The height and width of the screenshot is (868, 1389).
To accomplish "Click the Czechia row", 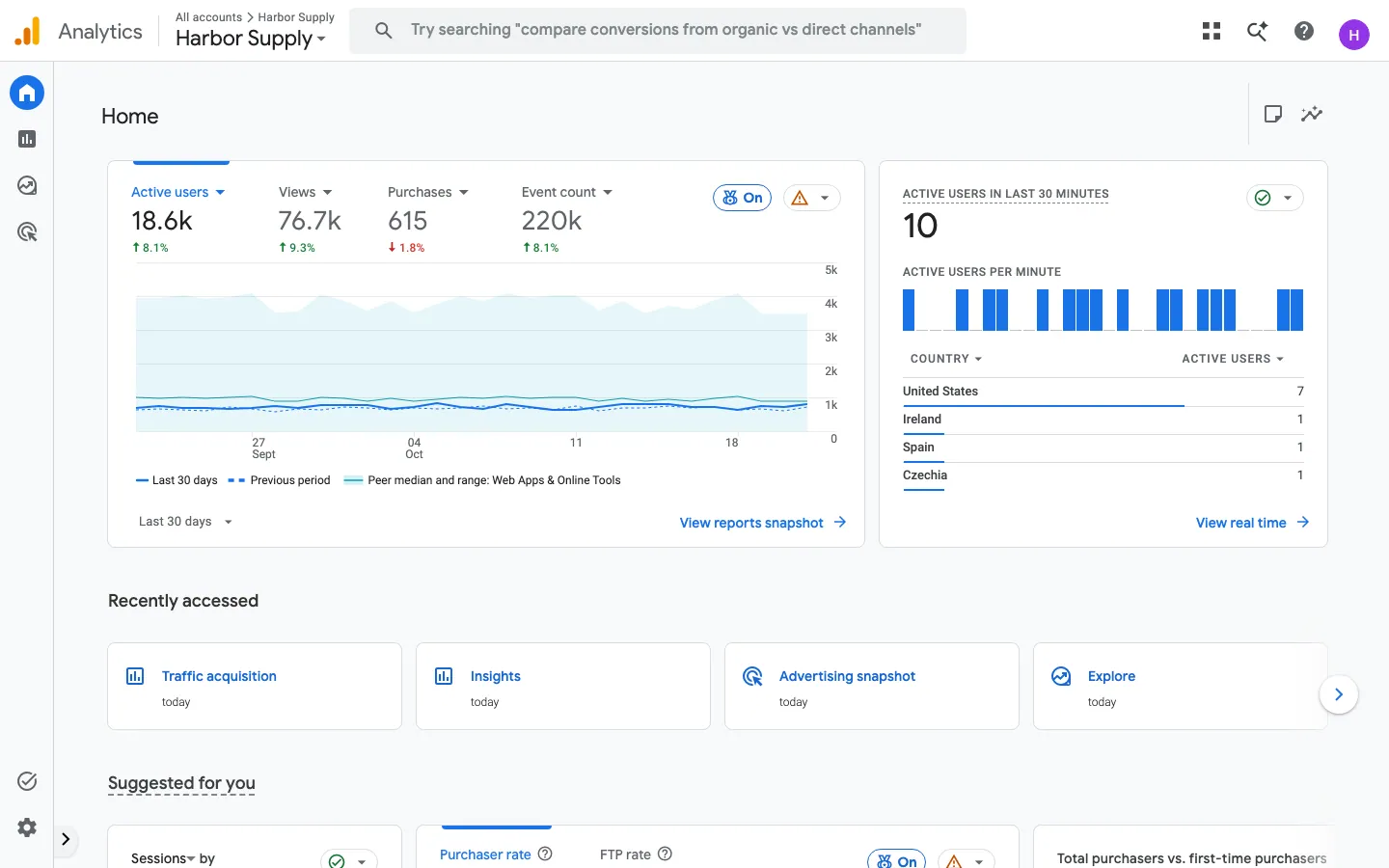I will coord(1103,475).
